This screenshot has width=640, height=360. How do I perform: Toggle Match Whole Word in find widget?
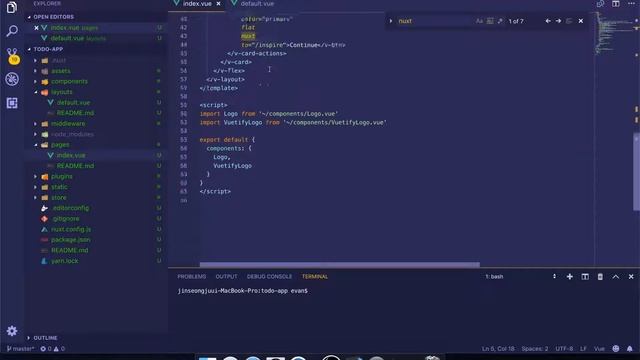tap(490, 21)
